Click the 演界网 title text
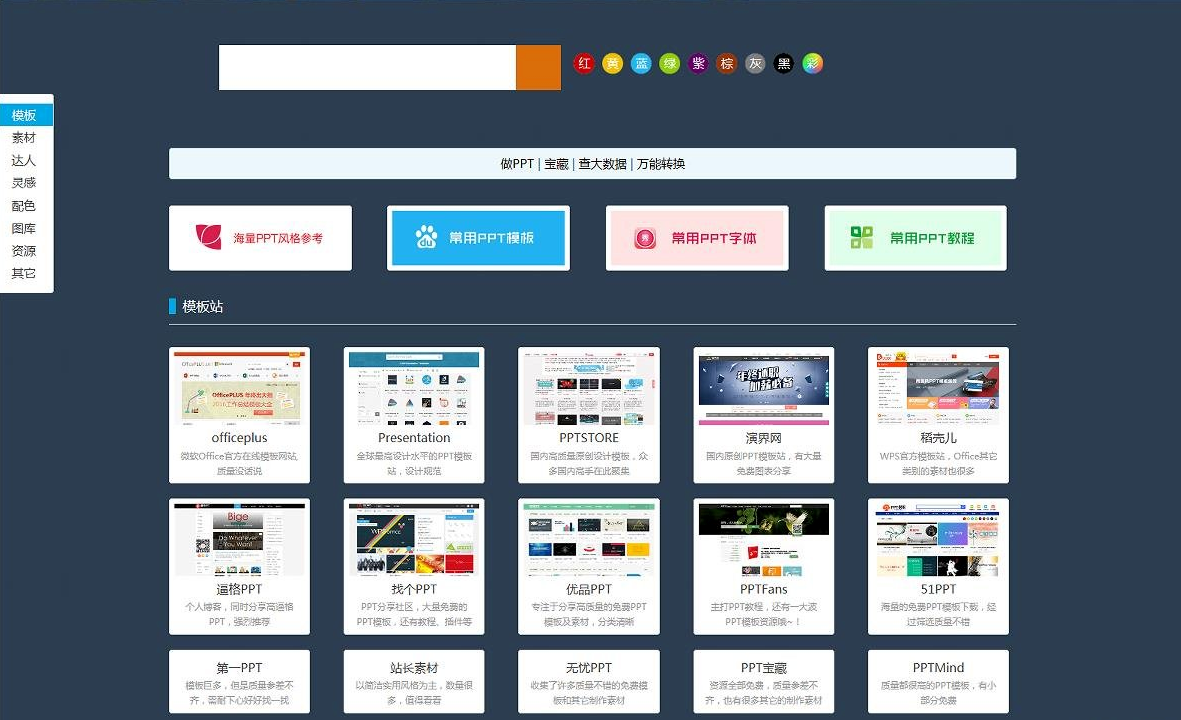Viewport: 1181px width, 720px height. (764, 438)
